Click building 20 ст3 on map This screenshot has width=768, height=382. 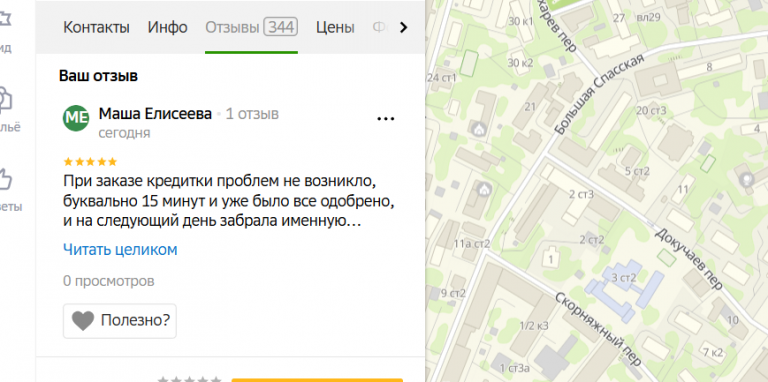[x=651, y=110]
